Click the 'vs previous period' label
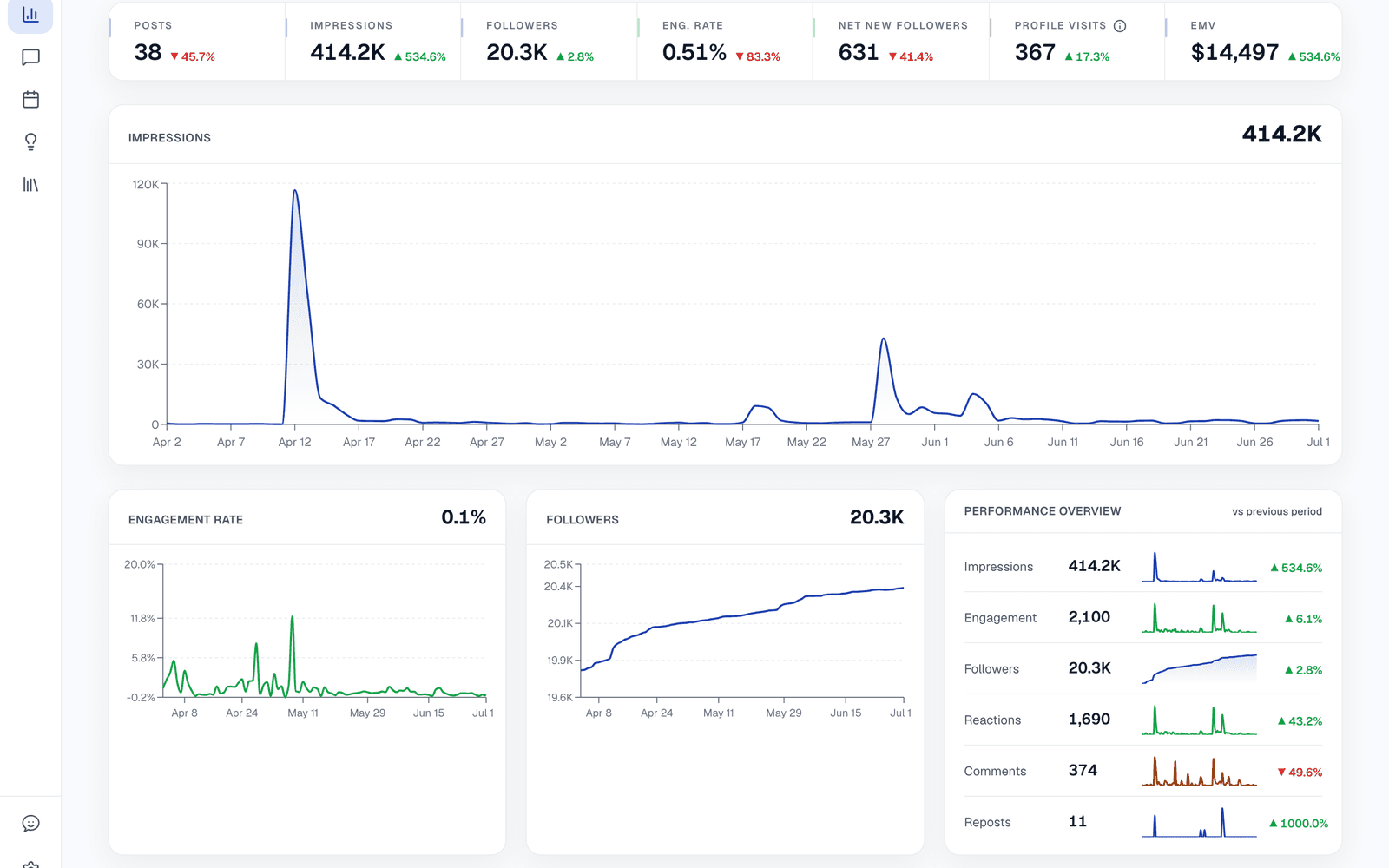The image size is (1389, 868). (1277, 511)
